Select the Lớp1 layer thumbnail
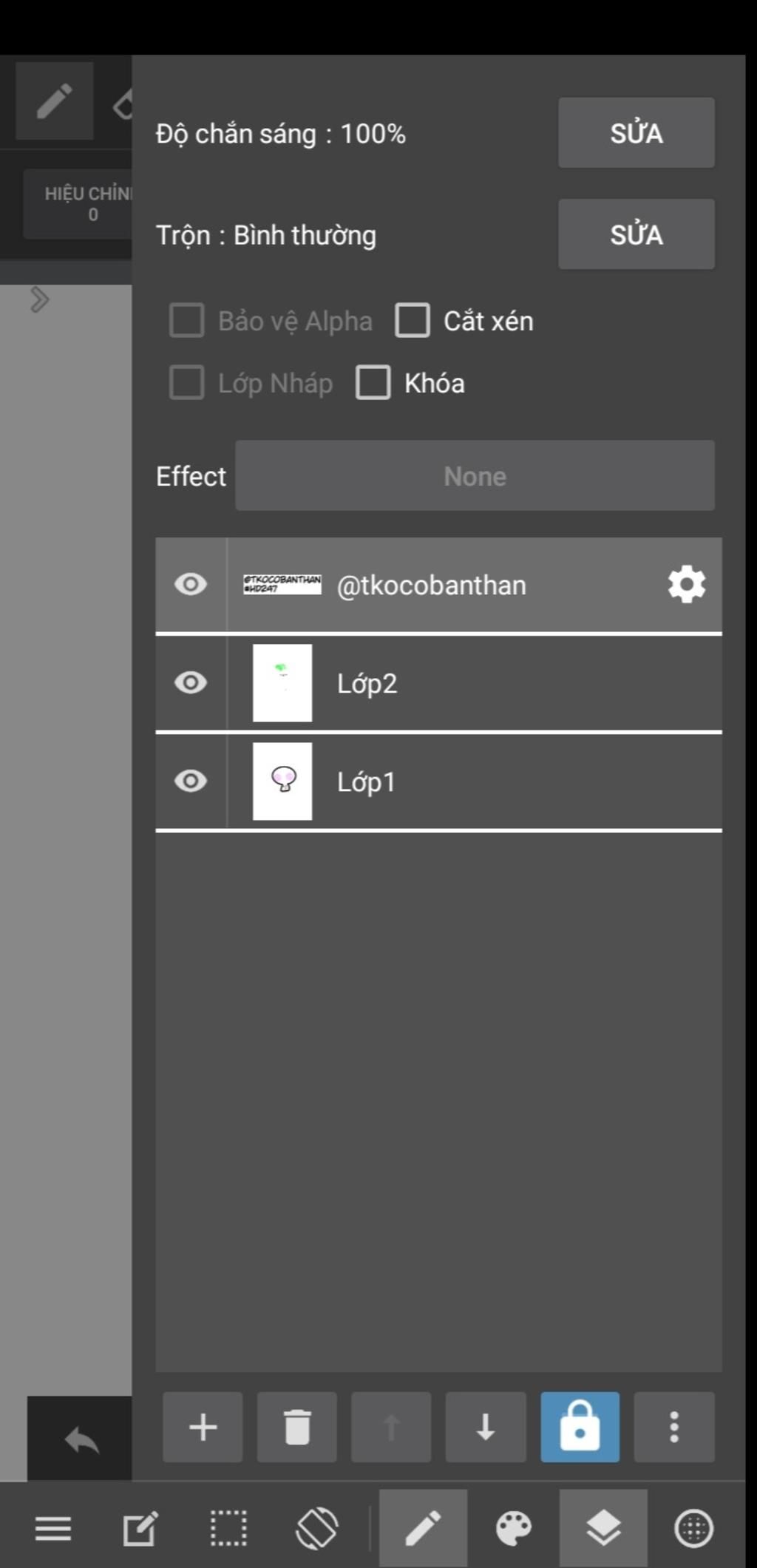The image size is (757, 1568). click(x=282, y=781)
